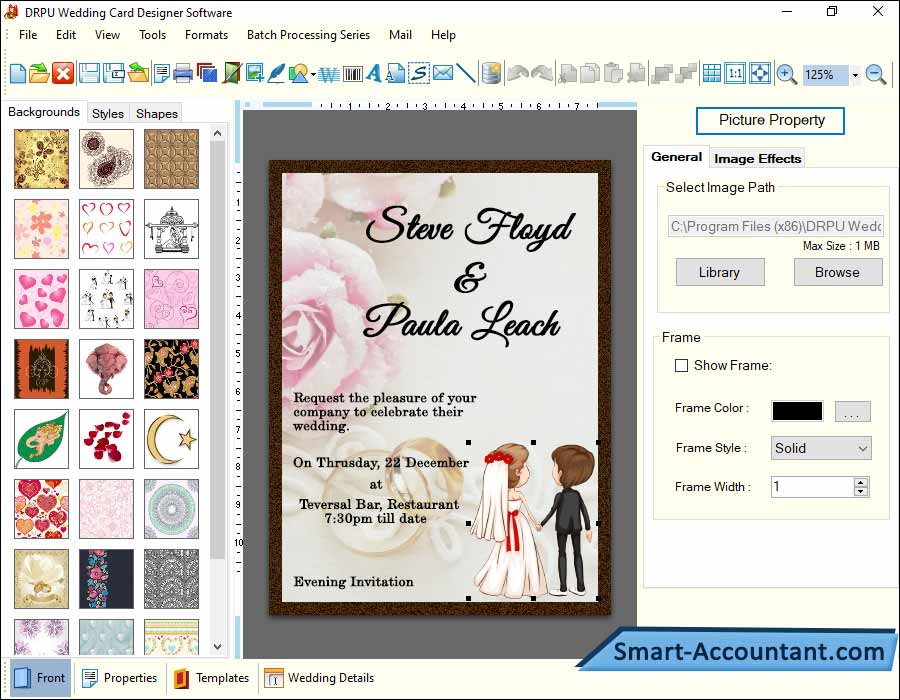Click the 1:1 actual size icon
The image size is (900, 700).
(735, 74)
